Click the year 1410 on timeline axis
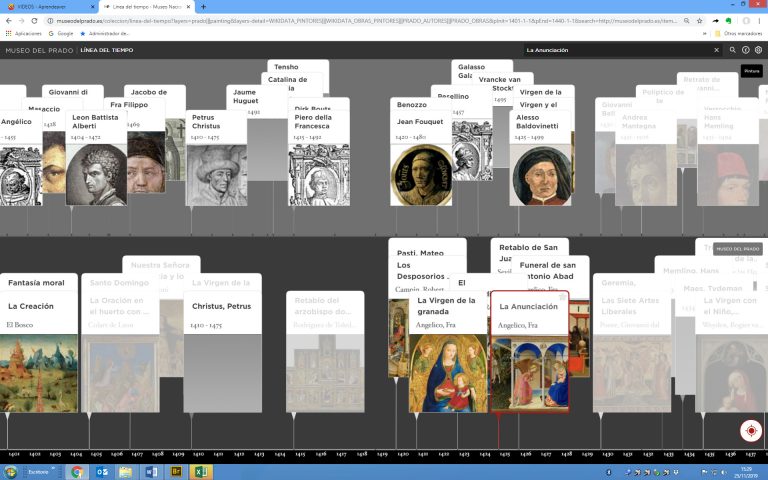This screenshot has height=480, width=768. 198,454
